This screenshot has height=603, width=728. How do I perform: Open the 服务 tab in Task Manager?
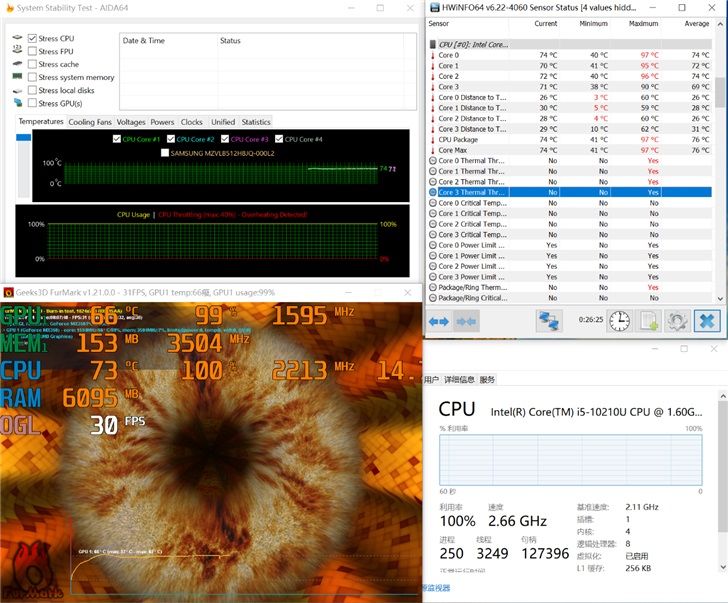[x=487, y=380]
